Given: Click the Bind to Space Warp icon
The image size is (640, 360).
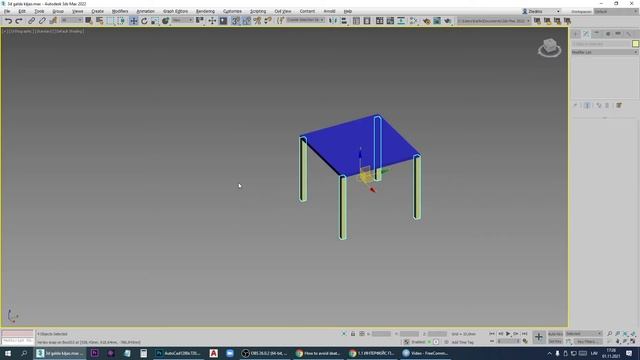Looking at the screenshot, I should click(x=53, y=20).
